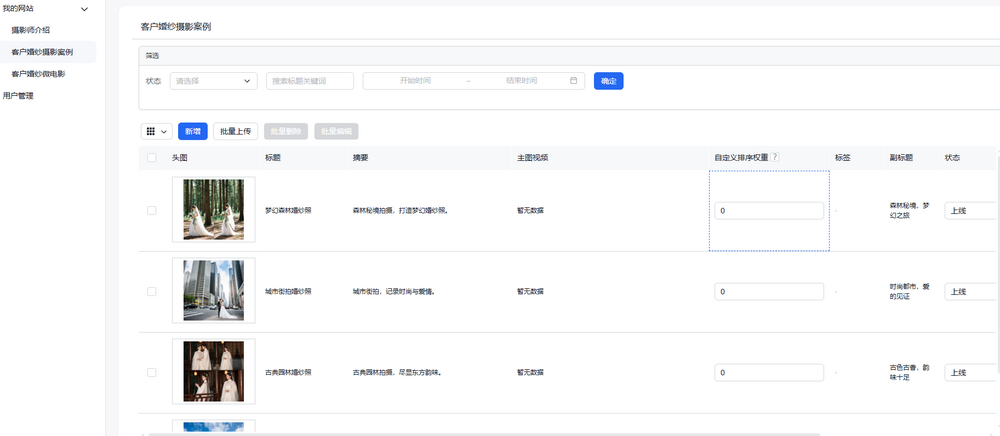Click the 头图 column header

[180, 157]
